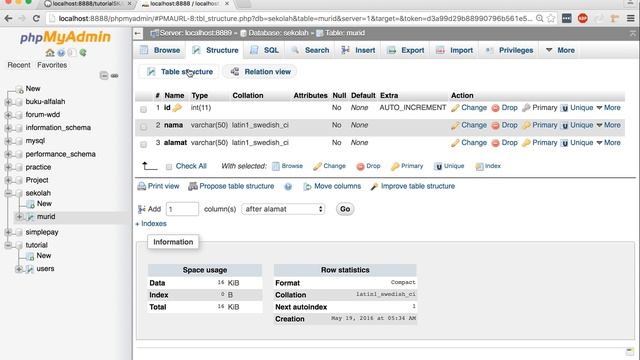Open the Favorites tab in sidebar
Viewport: 640px width, 360px height.
click(x=52, y=65)
